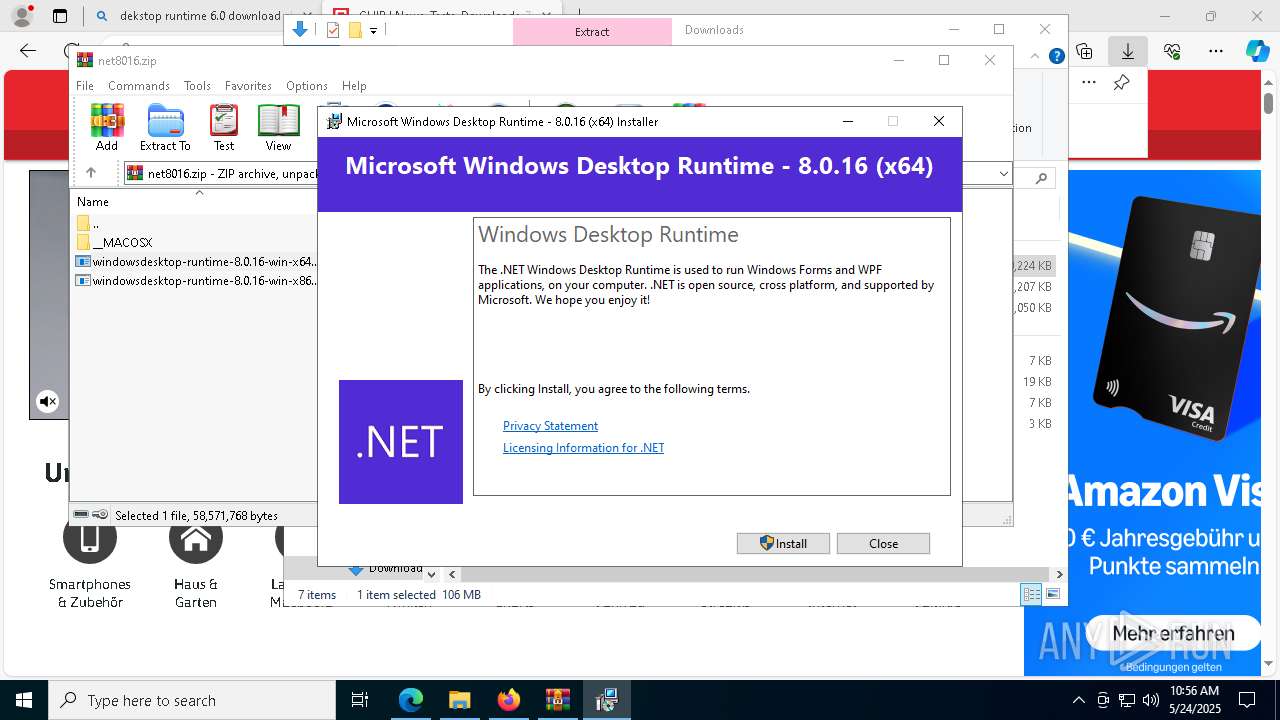This screenshot has height=720, width=1280.
Task: Click the Test icon in WinRAR toolbar
Action: [x=224, y=128]
